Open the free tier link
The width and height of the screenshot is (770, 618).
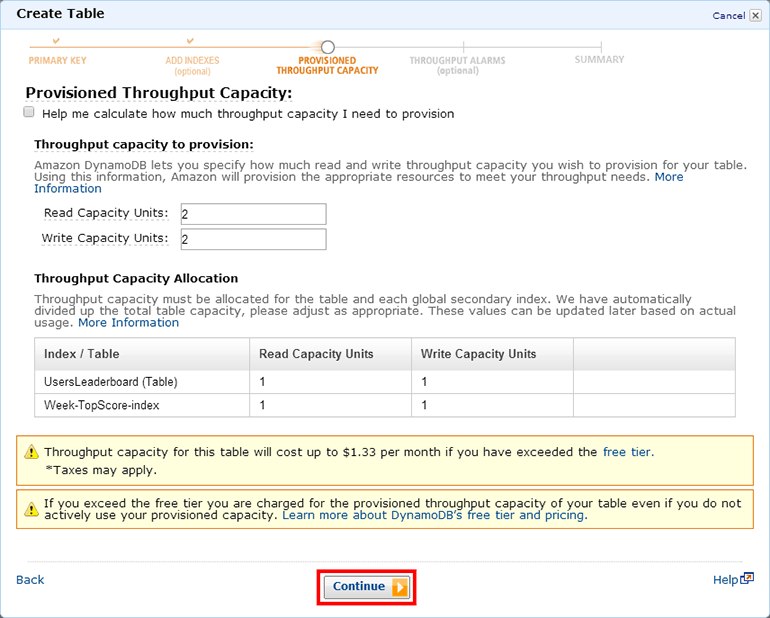(627, 452)
